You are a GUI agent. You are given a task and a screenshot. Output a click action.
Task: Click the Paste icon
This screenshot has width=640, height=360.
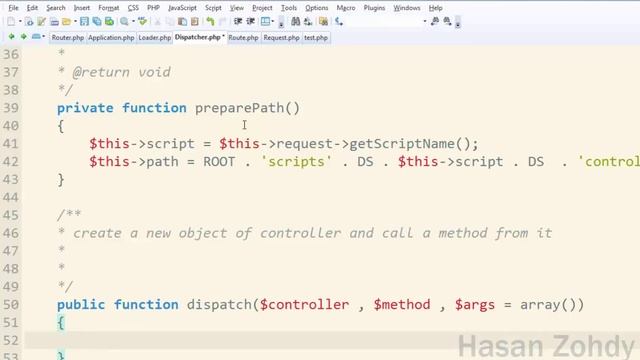point(182,22)
